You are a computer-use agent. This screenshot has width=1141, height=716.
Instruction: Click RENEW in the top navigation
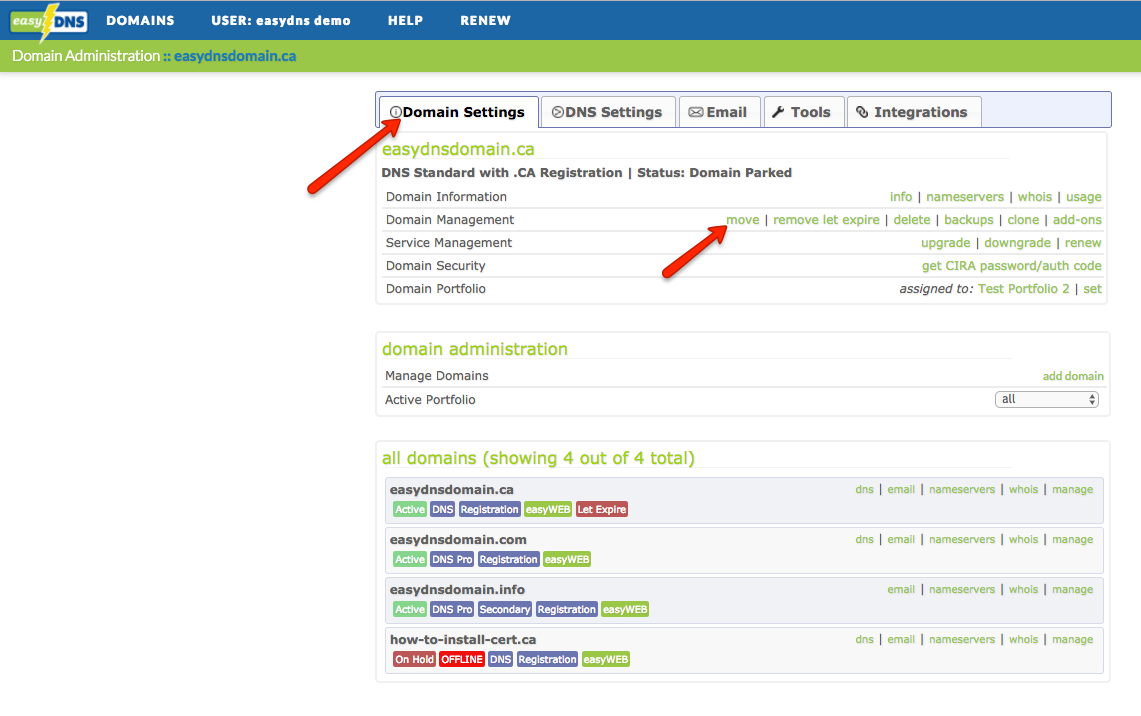click(485, 20)
